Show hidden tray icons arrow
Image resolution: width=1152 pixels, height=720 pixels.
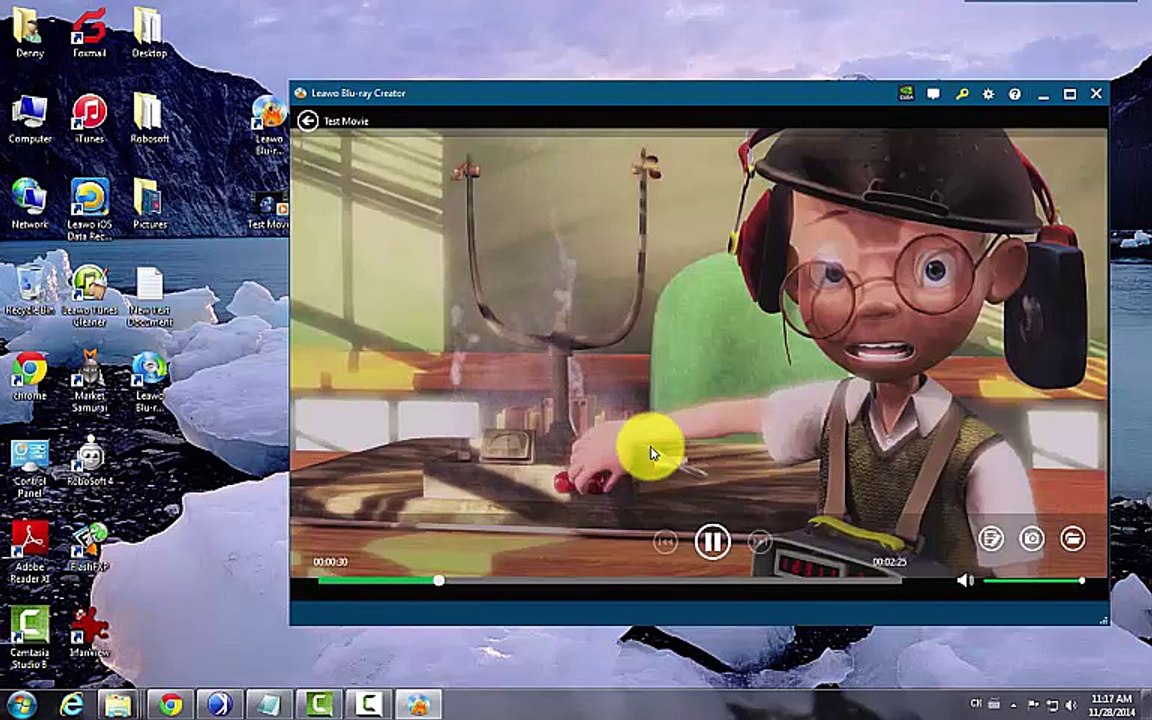1013,704
